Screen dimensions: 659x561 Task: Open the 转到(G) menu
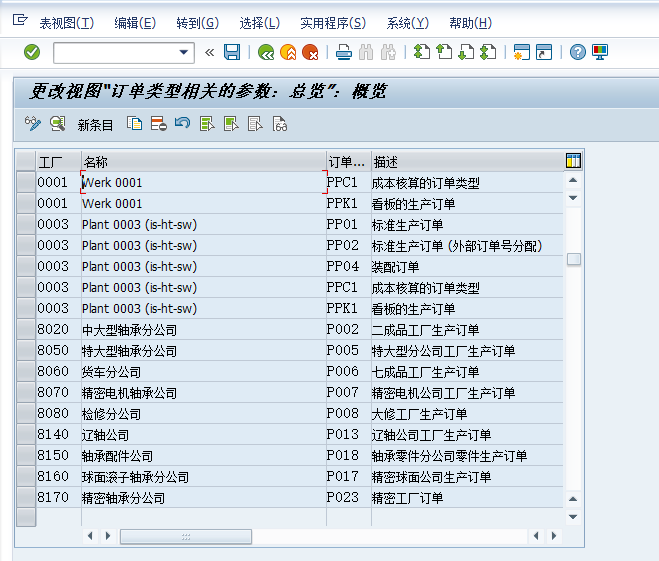click(198, 23)
